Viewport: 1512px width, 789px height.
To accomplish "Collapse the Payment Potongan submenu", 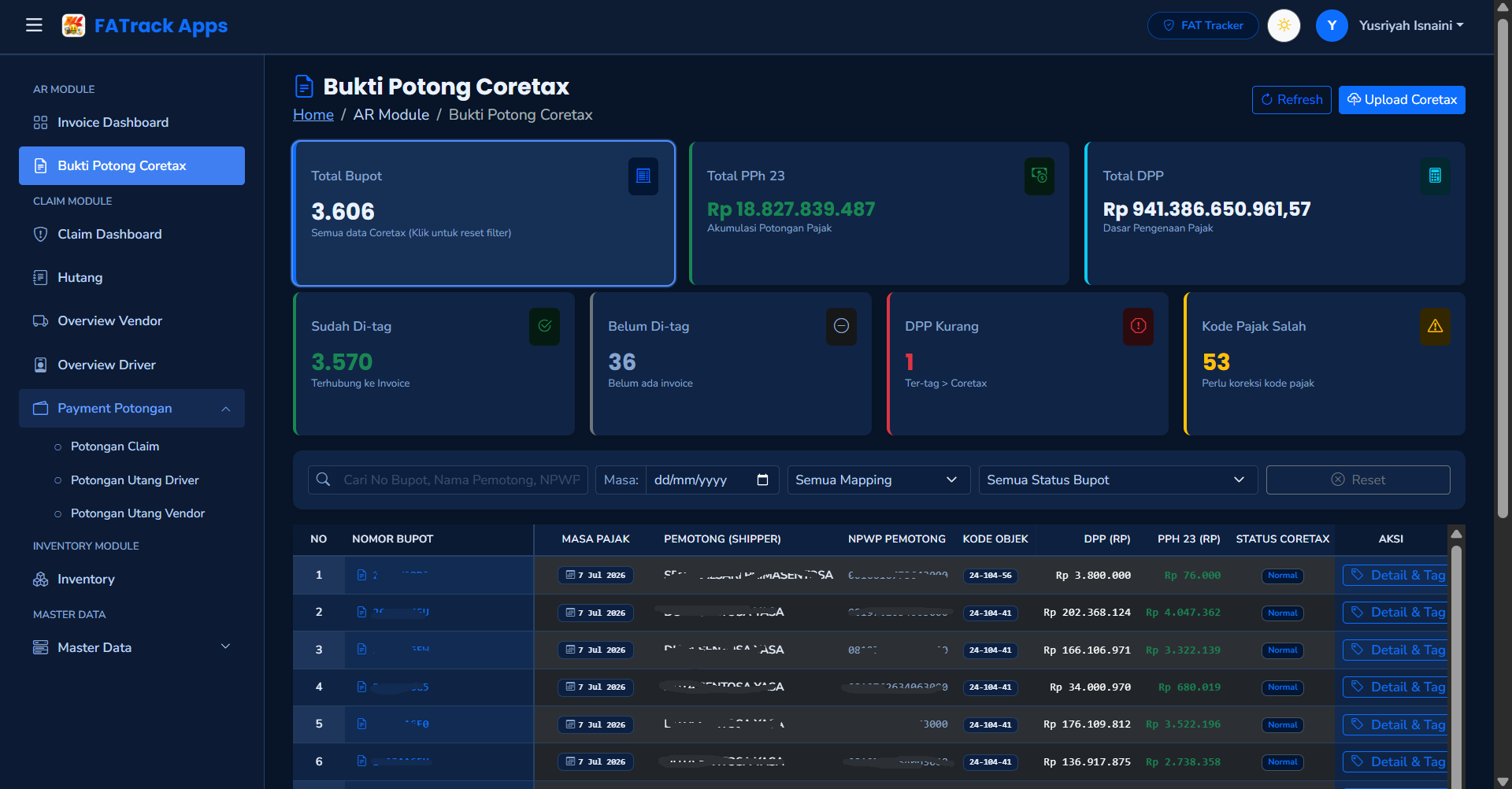I will pos(132,408).
